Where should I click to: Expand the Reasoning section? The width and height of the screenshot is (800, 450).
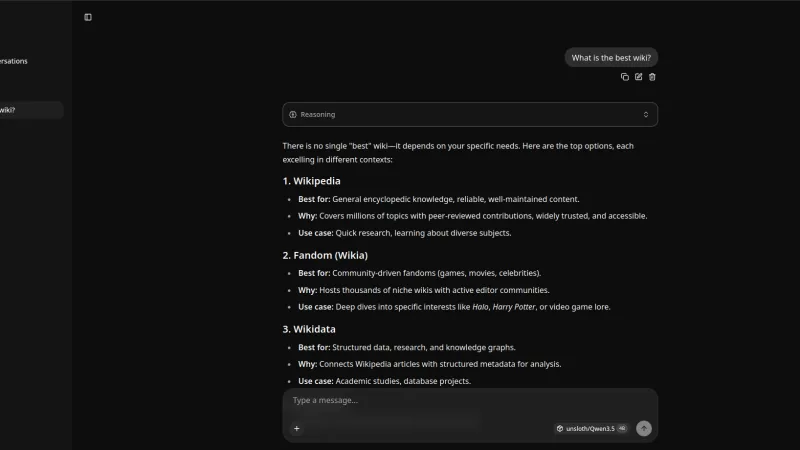[470, 114]
